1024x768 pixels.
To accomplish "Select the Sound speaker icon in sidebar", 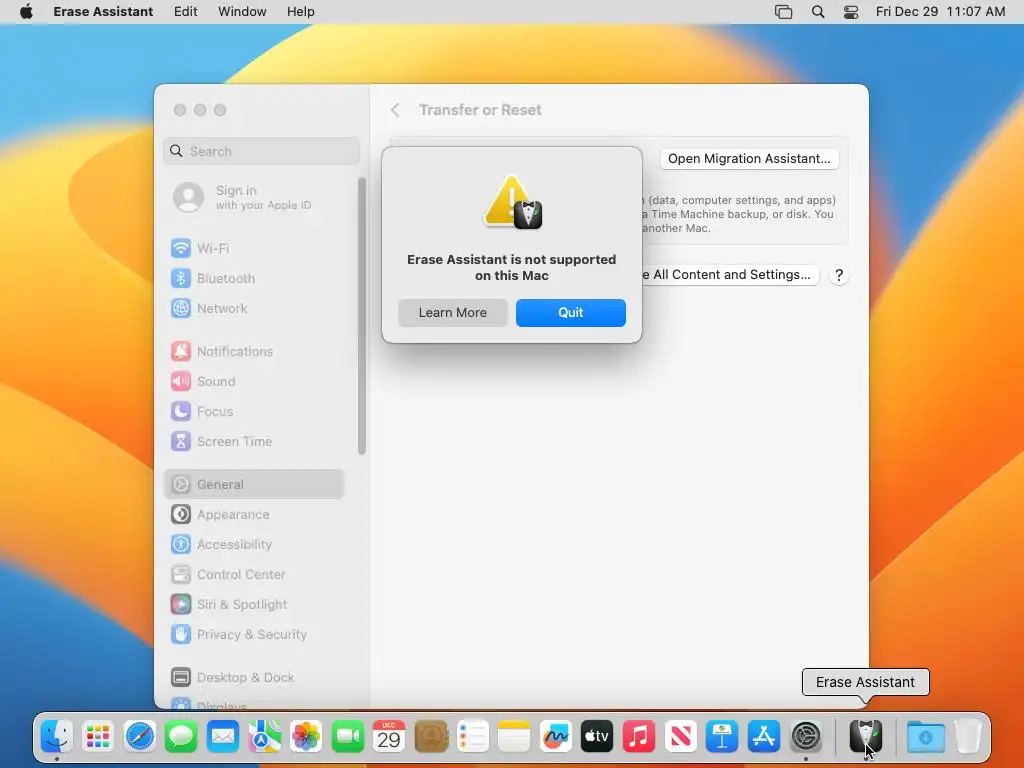I will pyautogui.click(x=181, y=381).
